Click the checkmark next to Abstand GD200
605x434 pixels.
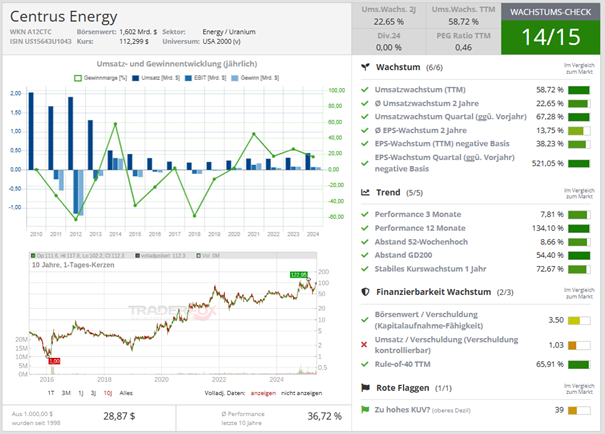(x=365, y=255)
